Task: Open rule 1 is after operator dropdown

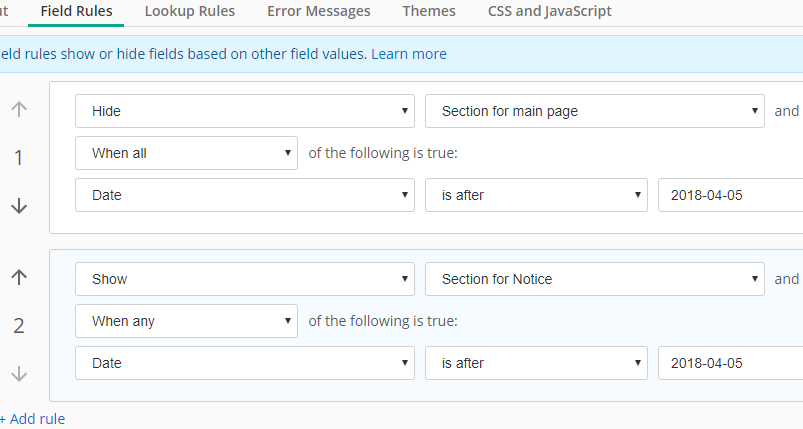Action: [536, 195]
